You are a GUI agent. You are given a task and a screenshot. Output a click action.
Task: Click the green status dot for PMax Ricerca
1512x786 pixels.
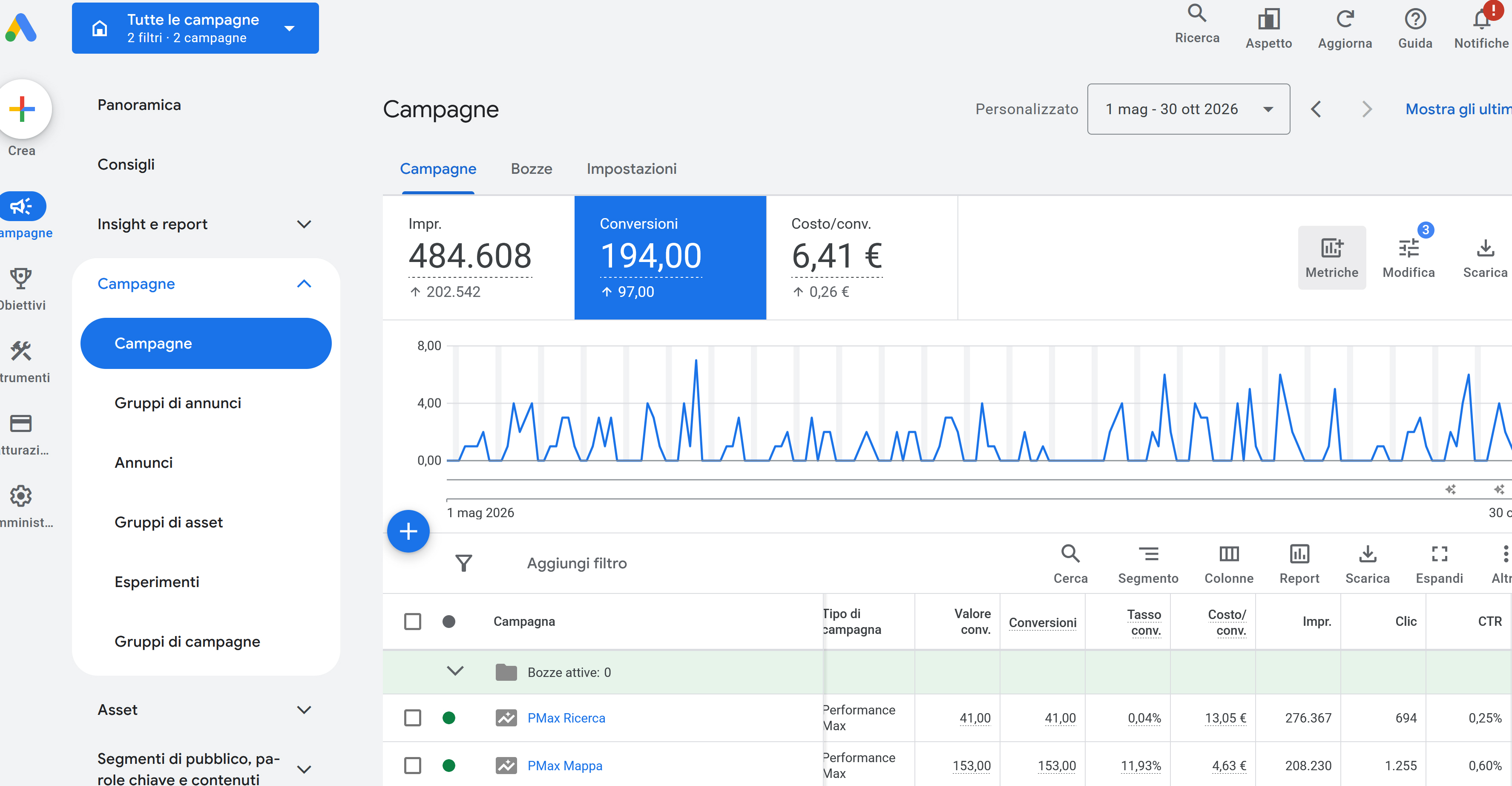pyautogui.click(x=448, y=718)
